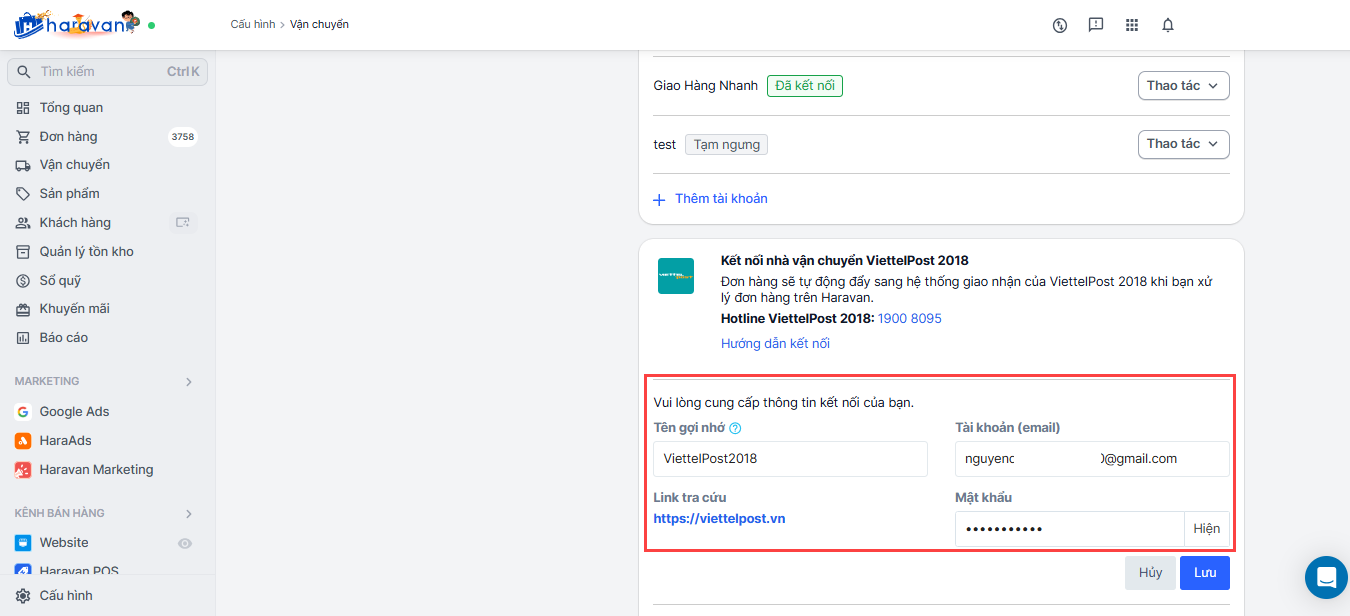The height and width of the screenshot is (616, 1350).
Task: Go to Sản phẩm menu item
Action: pos(69,194)
